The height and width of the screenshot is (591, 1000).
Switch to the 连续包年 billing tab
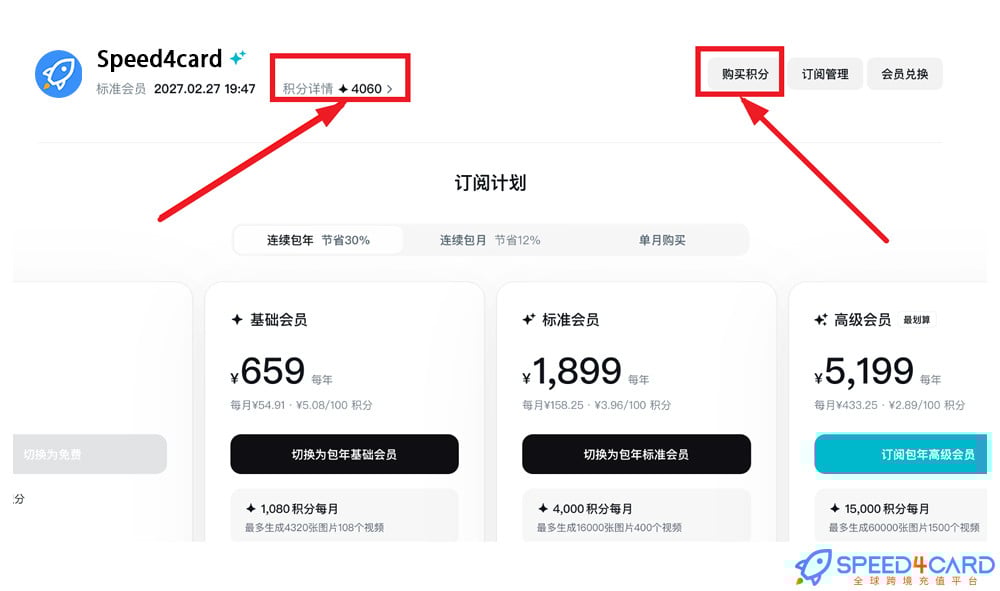318,239
